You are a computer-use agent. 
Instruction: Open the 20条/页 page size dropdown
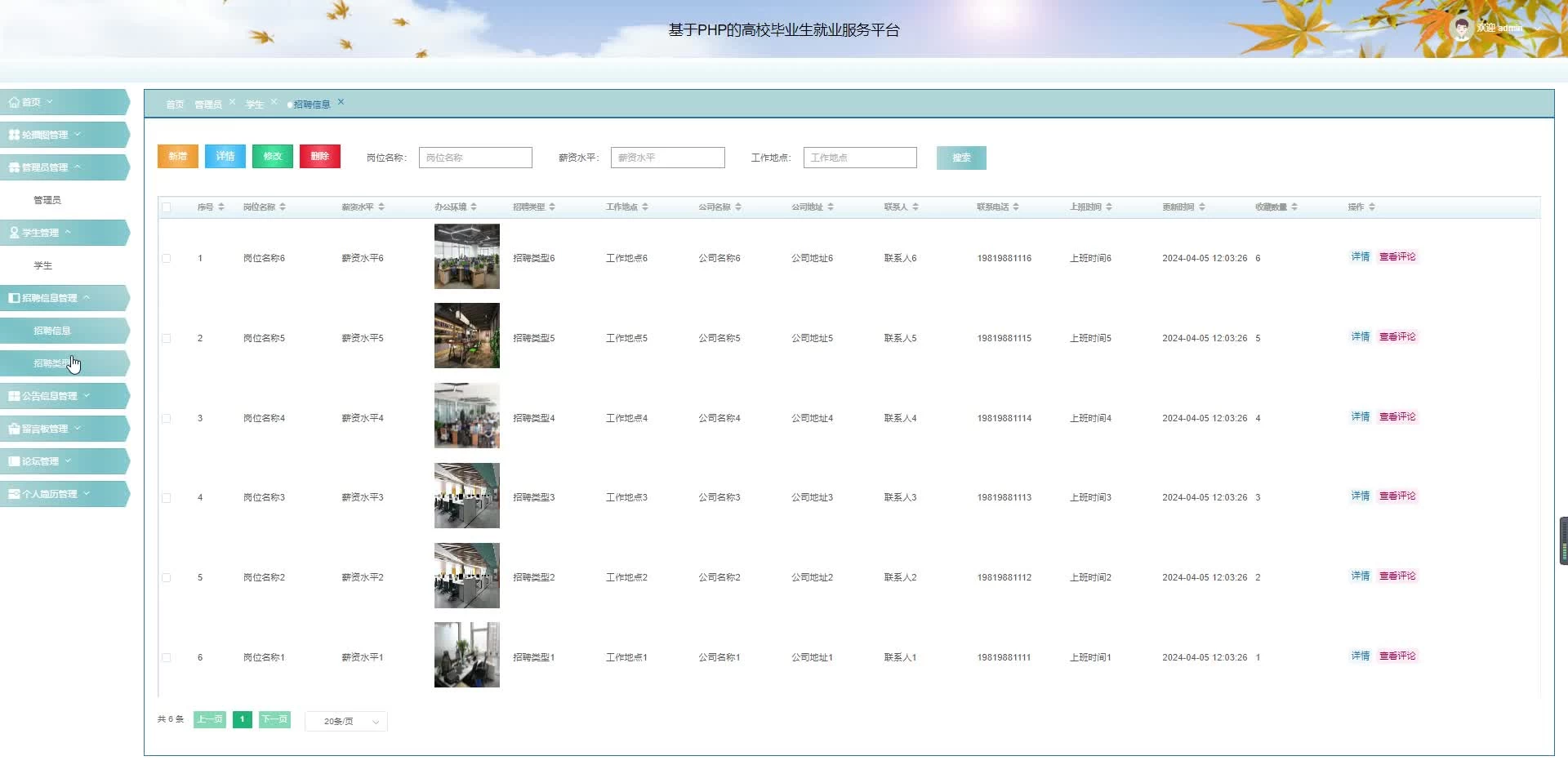(346, 722)
